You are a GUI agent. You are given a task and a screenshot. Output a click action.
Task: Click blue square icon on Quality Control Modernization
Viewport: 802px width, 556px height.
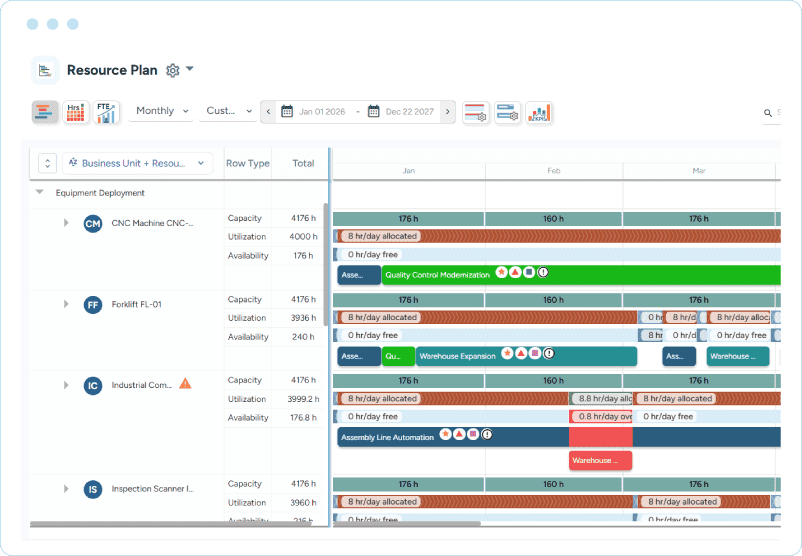529,272
